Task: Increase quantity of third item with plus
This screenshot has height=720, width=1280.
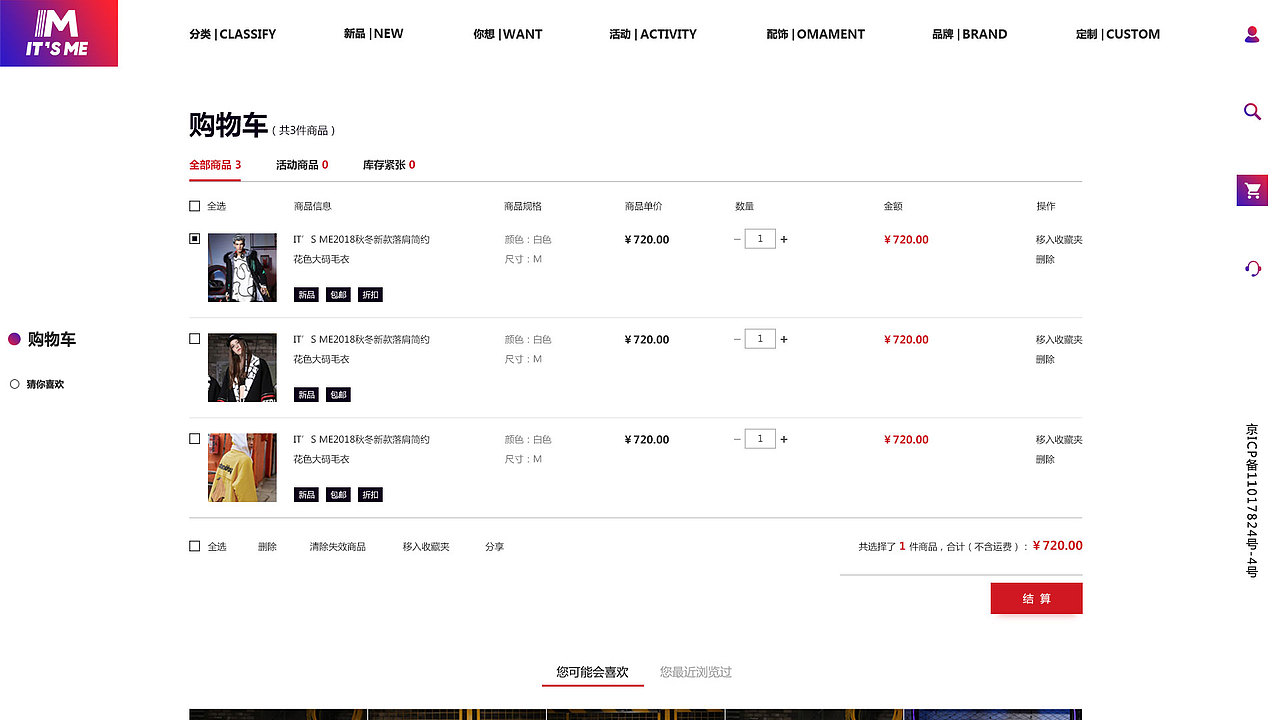Action: (x=784, y=440)
